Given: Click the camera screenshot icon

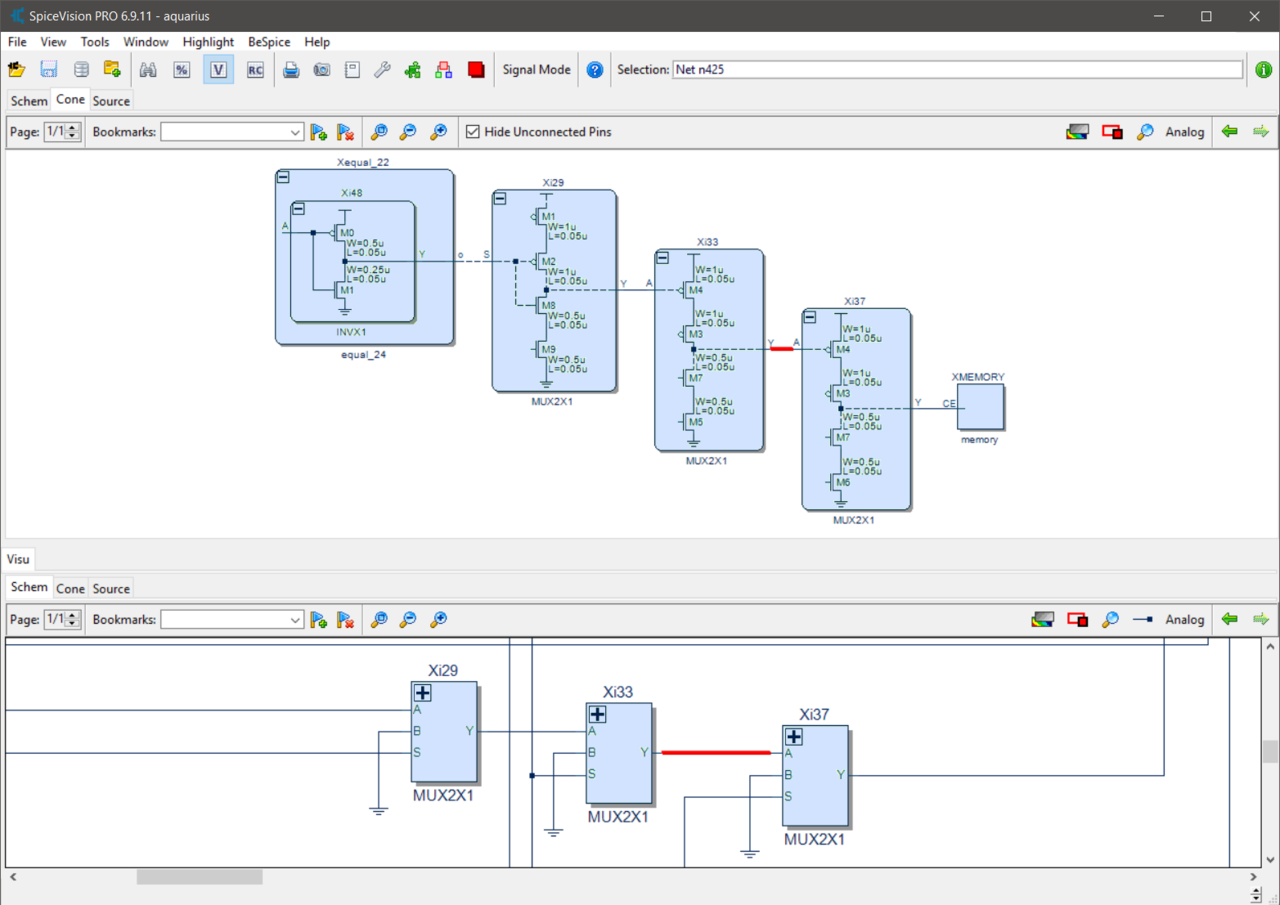Looking at the screenshot, I should (x=321, y=70).
